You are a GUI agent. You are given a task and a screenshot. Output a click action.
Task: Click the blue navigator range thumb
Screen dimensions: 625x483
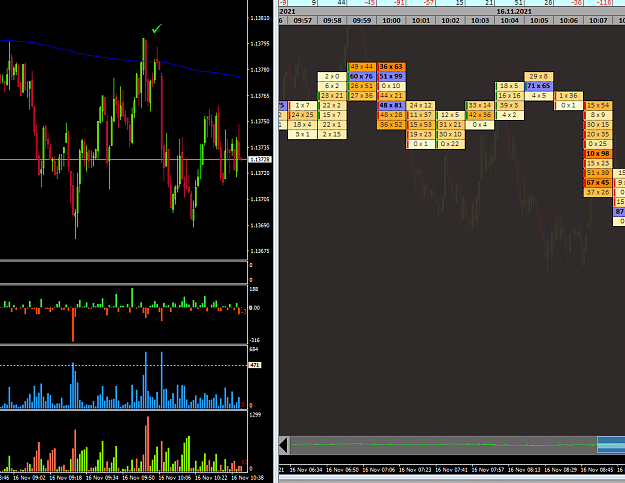611,445
